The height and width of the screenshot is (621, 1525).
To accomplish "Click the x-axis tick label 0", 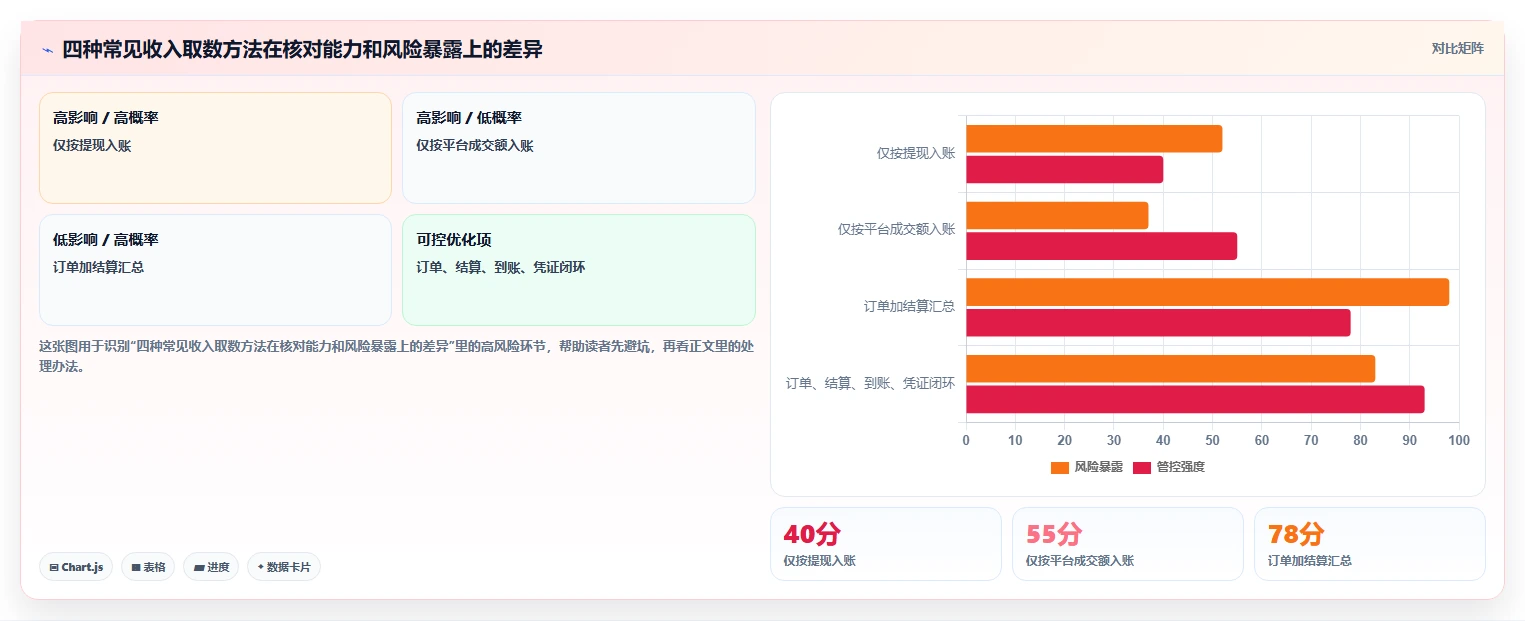I will tap(966, 440).
